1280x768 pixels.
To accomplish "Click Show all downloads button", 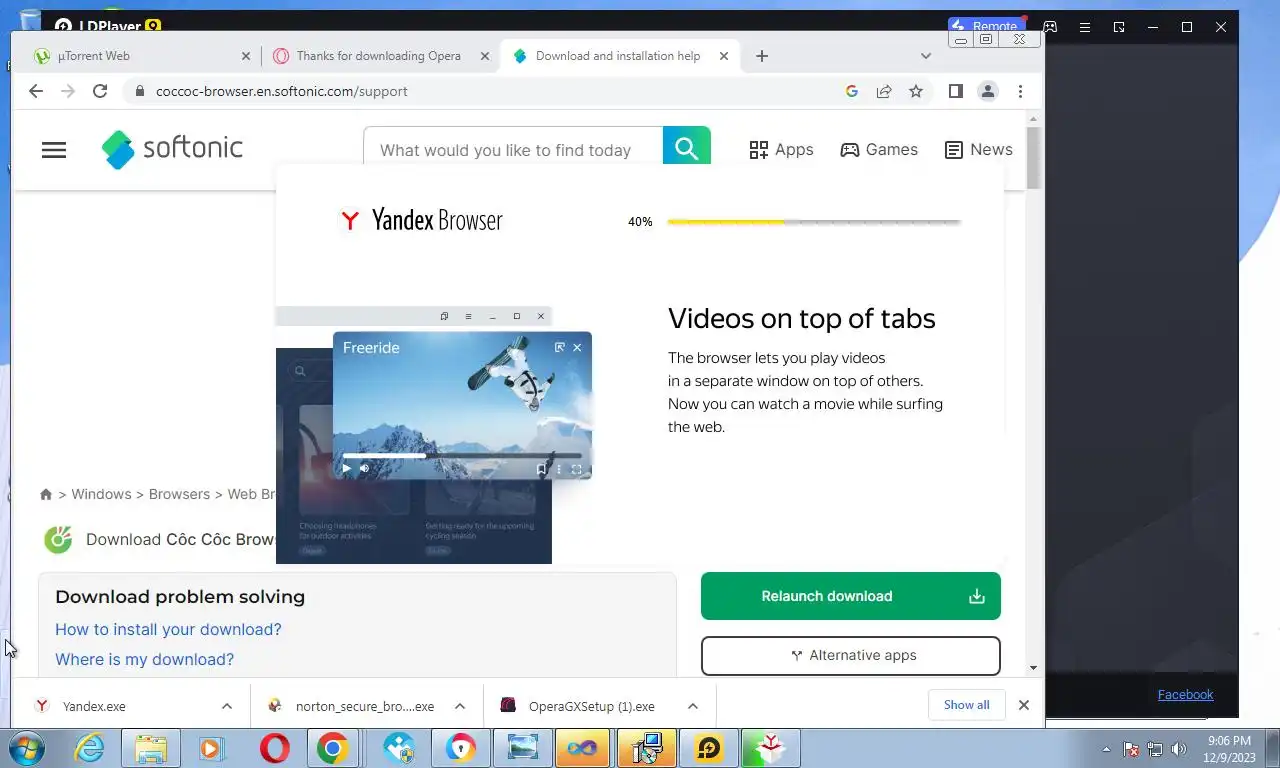I will click(966, 705).
